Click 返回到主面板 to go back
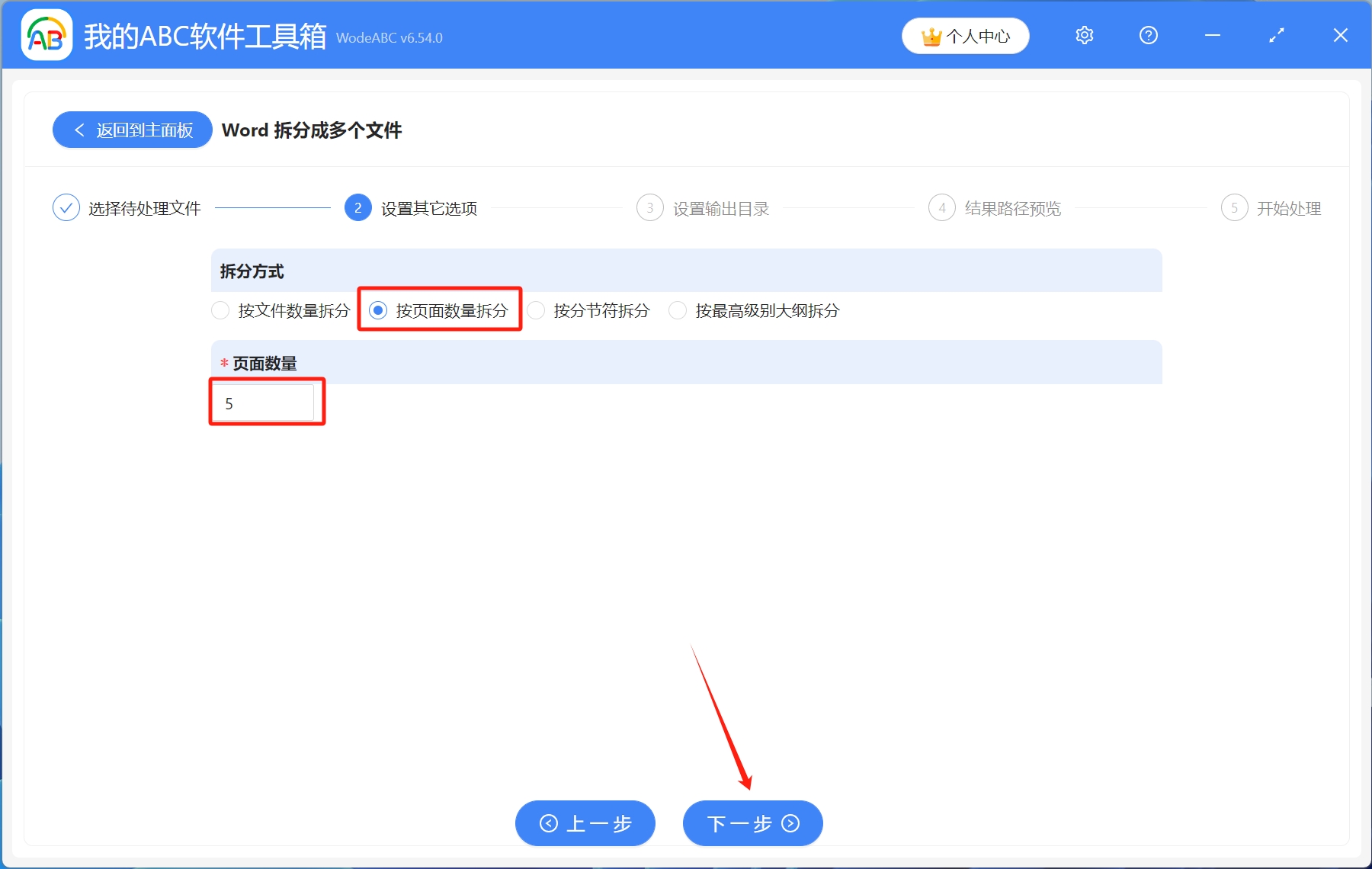 (x=132, y=130)
